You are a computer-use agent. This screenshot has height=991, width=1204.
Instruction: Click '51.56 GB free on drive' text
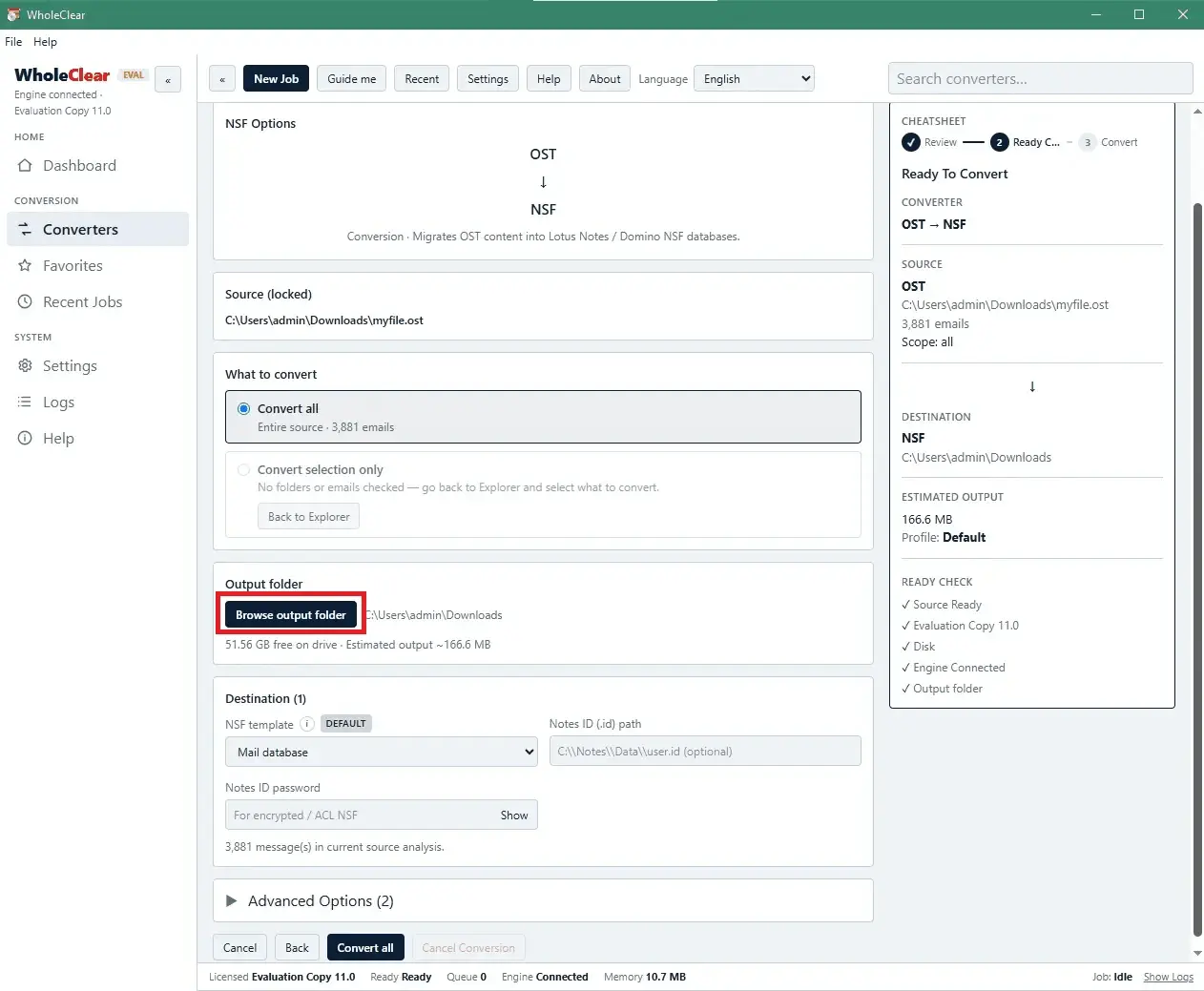pos(281,645)
